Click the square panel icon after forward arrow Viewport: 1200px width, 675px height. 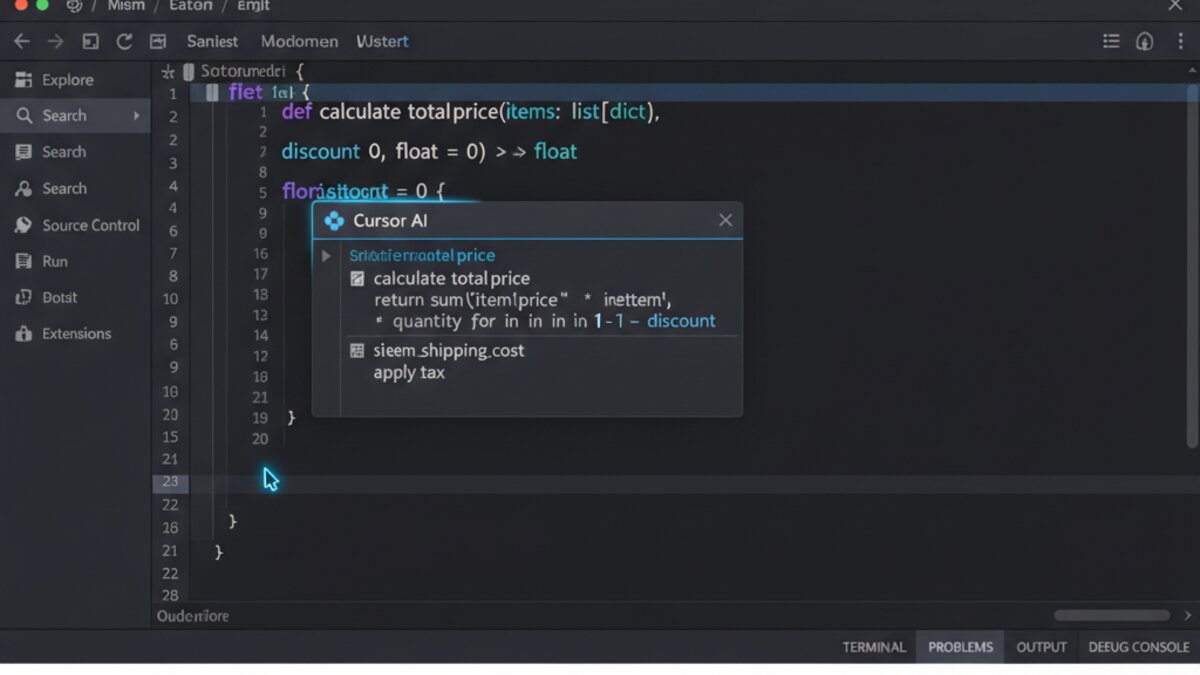(x=91, y=41)
